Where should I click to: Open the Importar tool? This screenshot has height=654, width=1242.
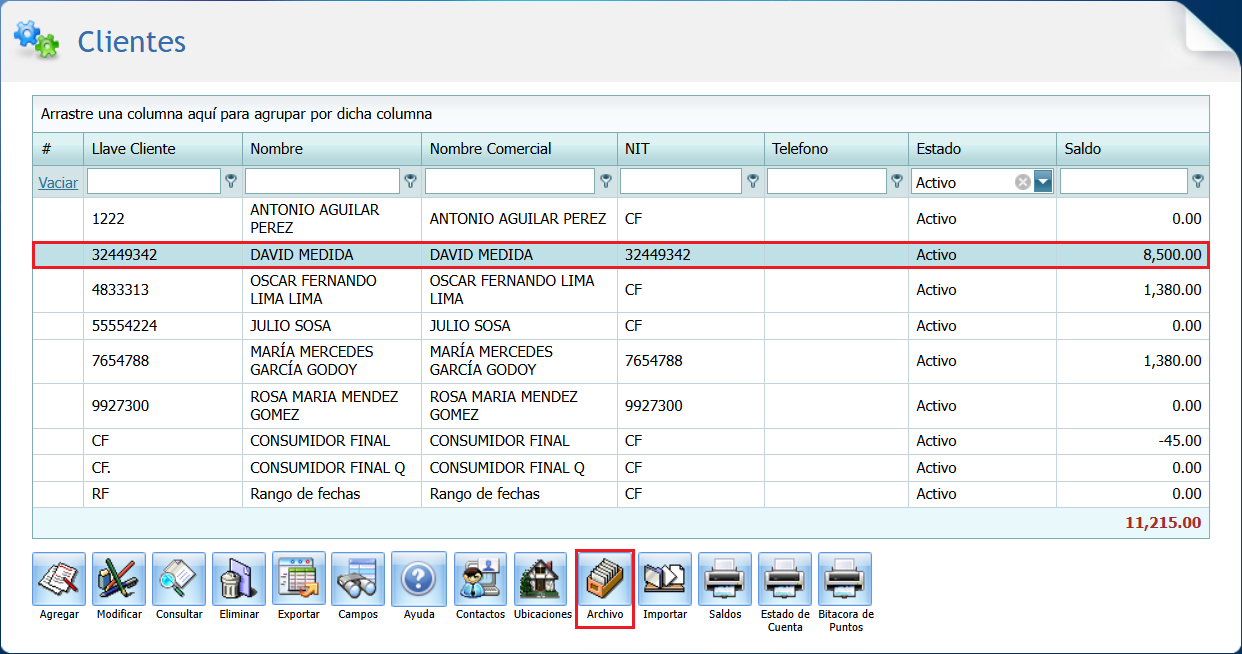pyautogui.click(x=665, y=580)
